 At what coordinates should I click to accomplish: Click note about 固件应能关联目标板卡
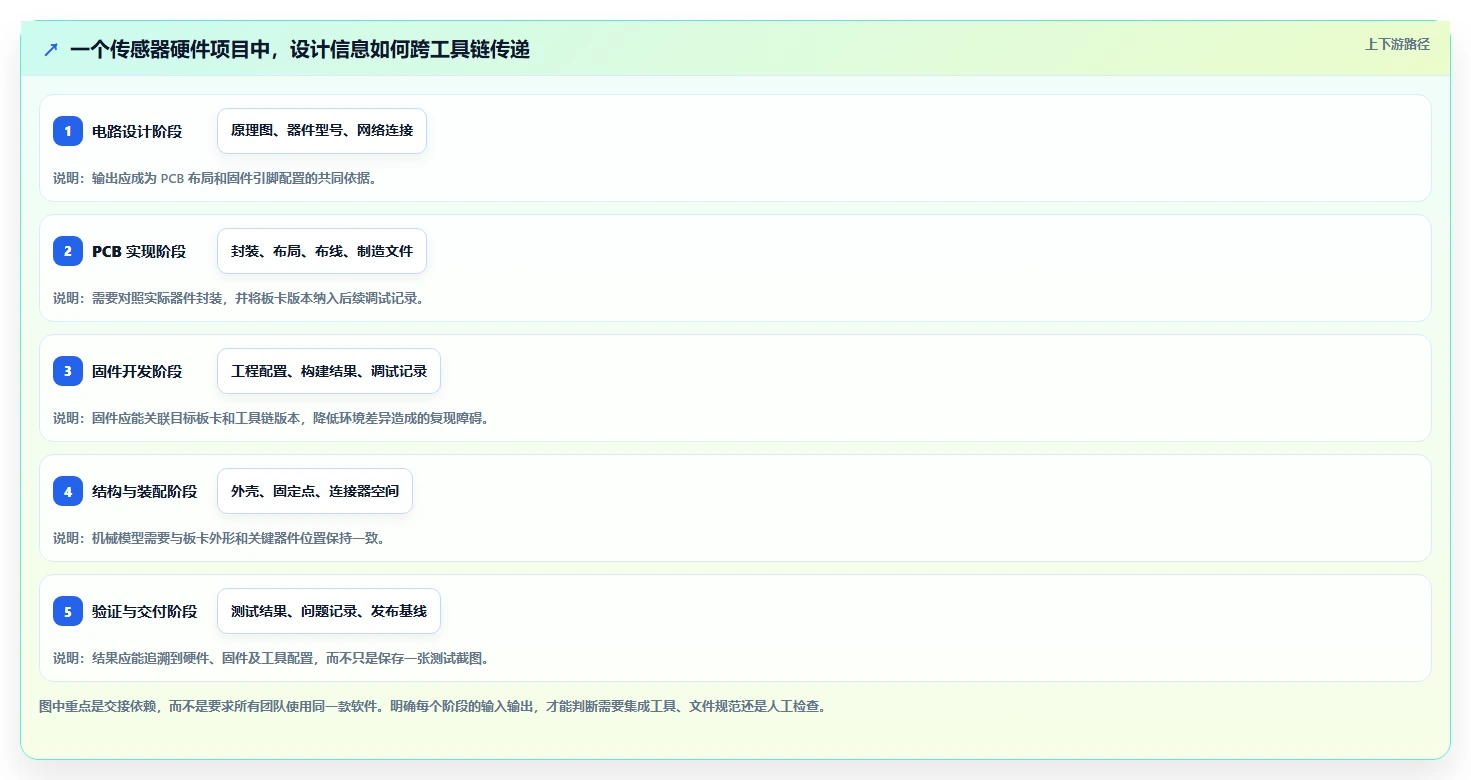(271, 418)
